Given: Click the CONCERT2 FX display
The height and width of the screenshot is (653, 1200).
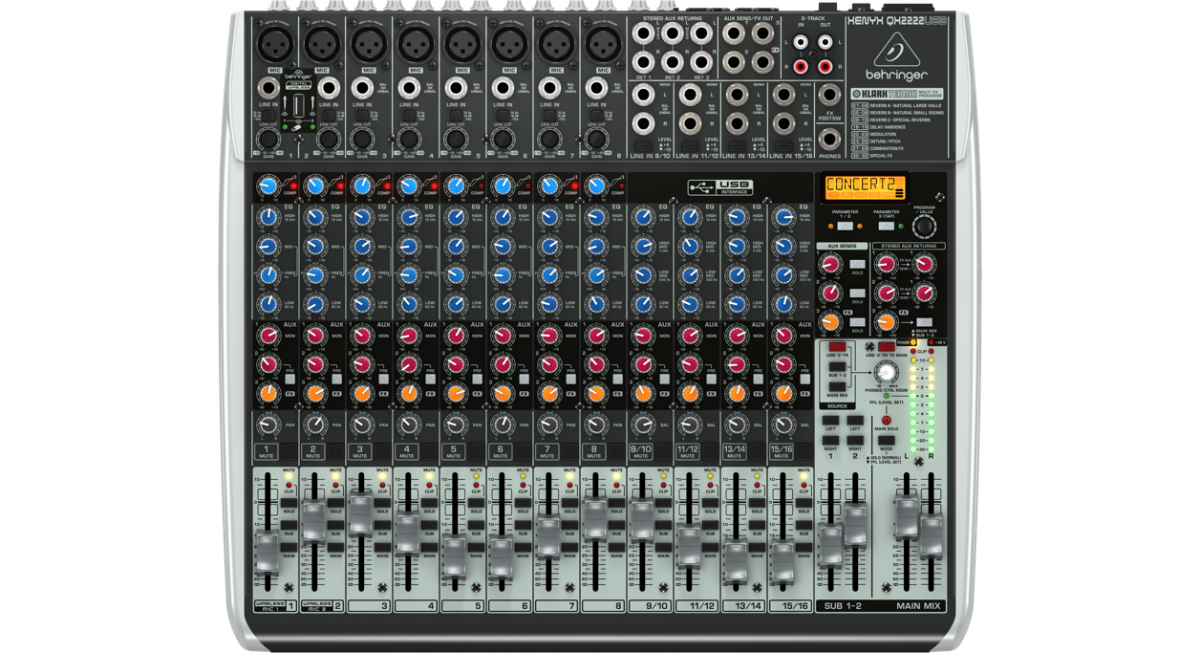Looking at the screenshot, I should pos(864,188).
